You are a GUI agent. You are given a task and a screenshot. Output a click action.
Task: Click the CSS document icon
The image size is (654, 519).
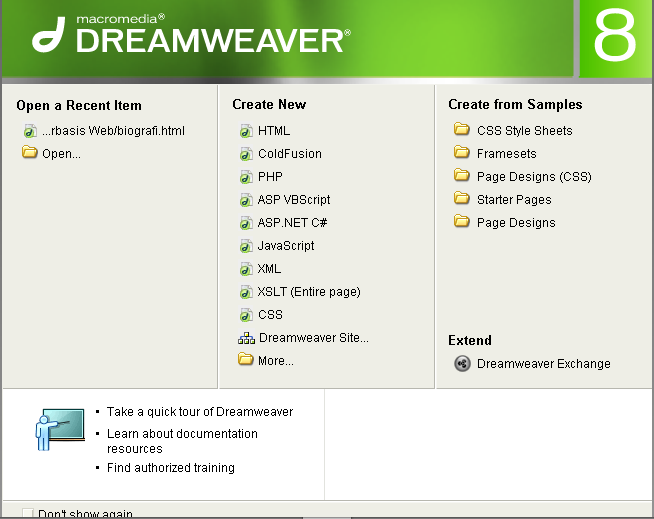coord(246,315)
